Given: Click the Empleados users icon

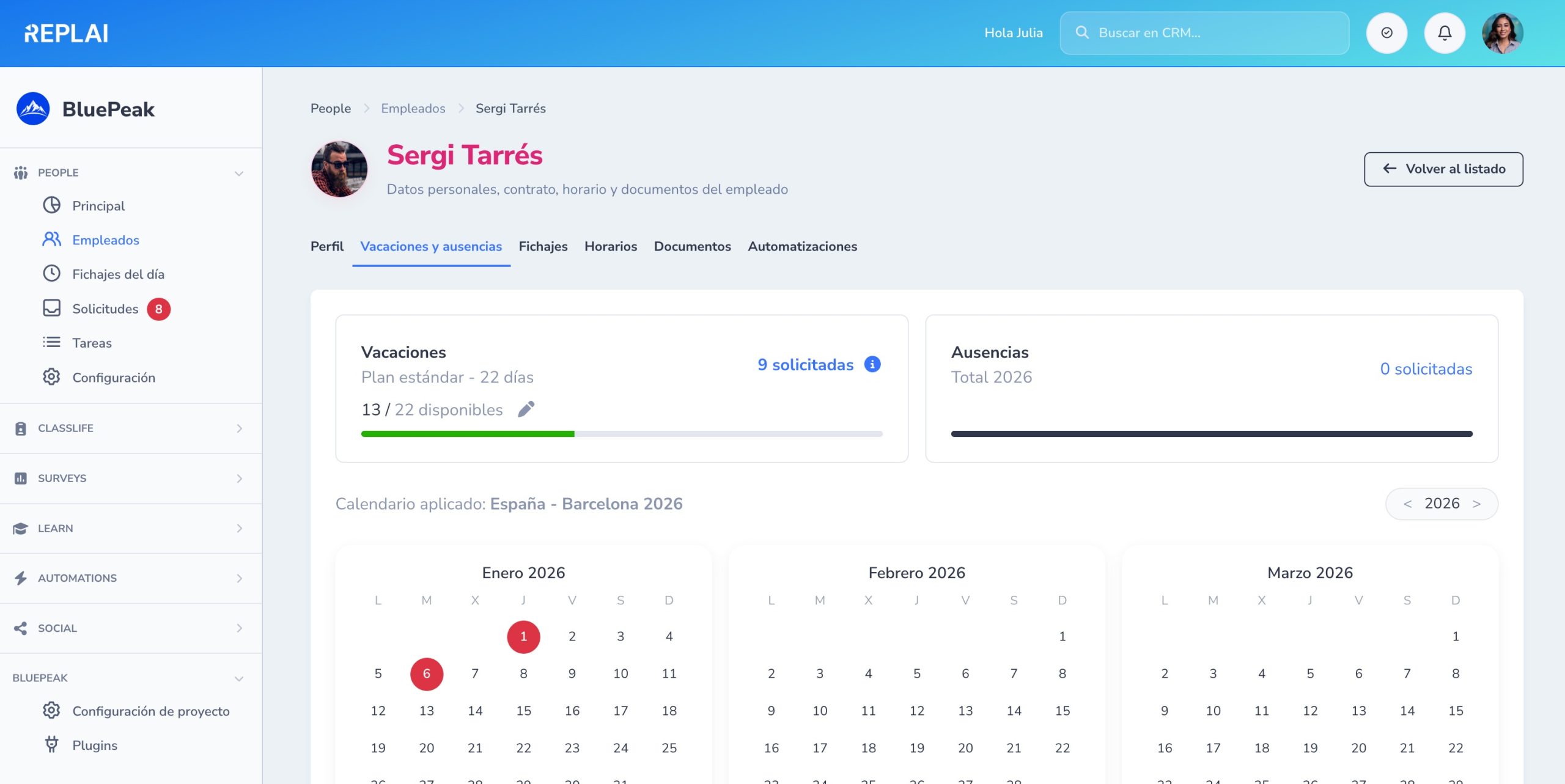Looking at the screenshot, I should 52,240.
